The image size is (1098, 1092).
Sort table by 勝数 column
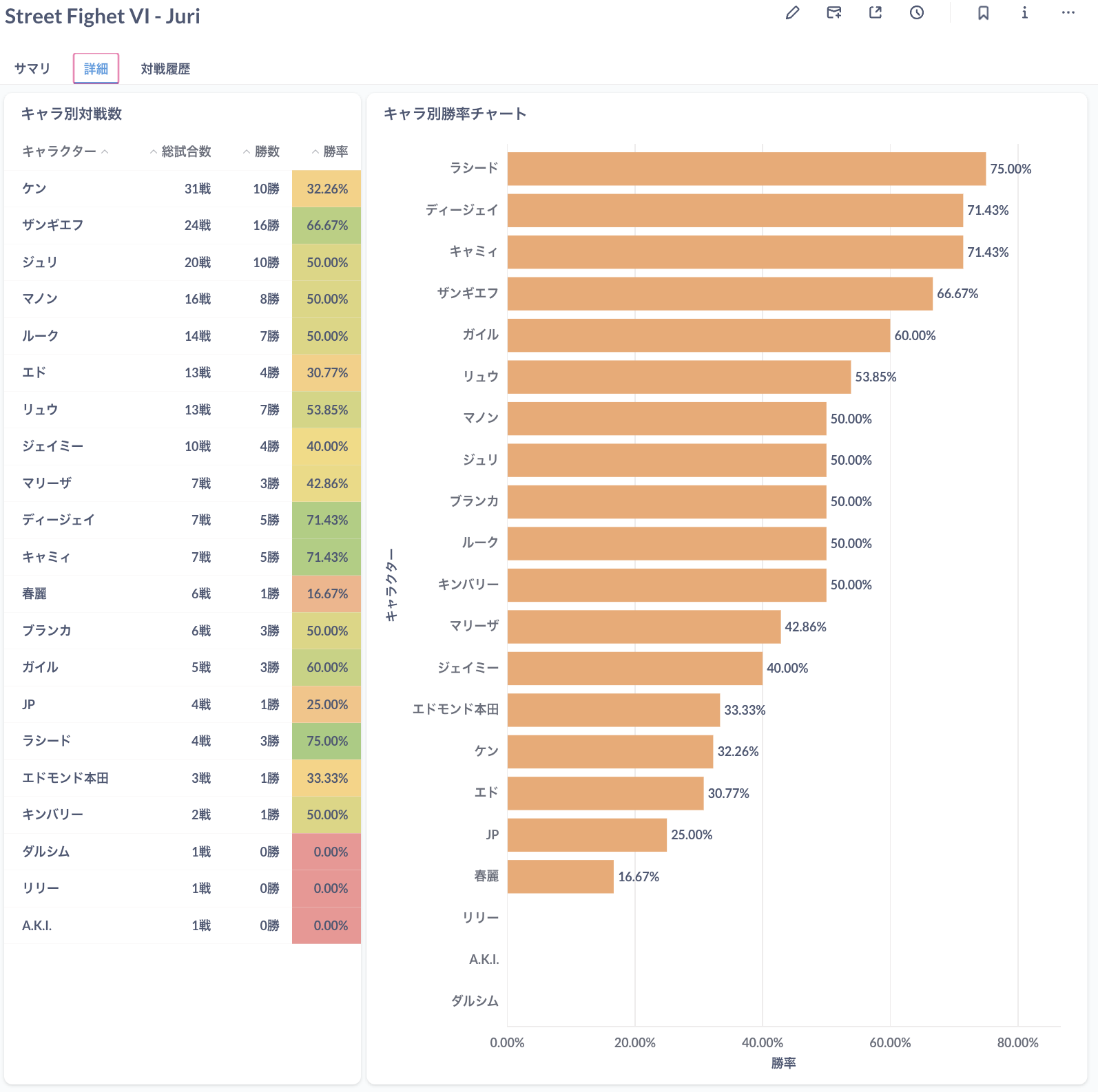click(266, 151)
